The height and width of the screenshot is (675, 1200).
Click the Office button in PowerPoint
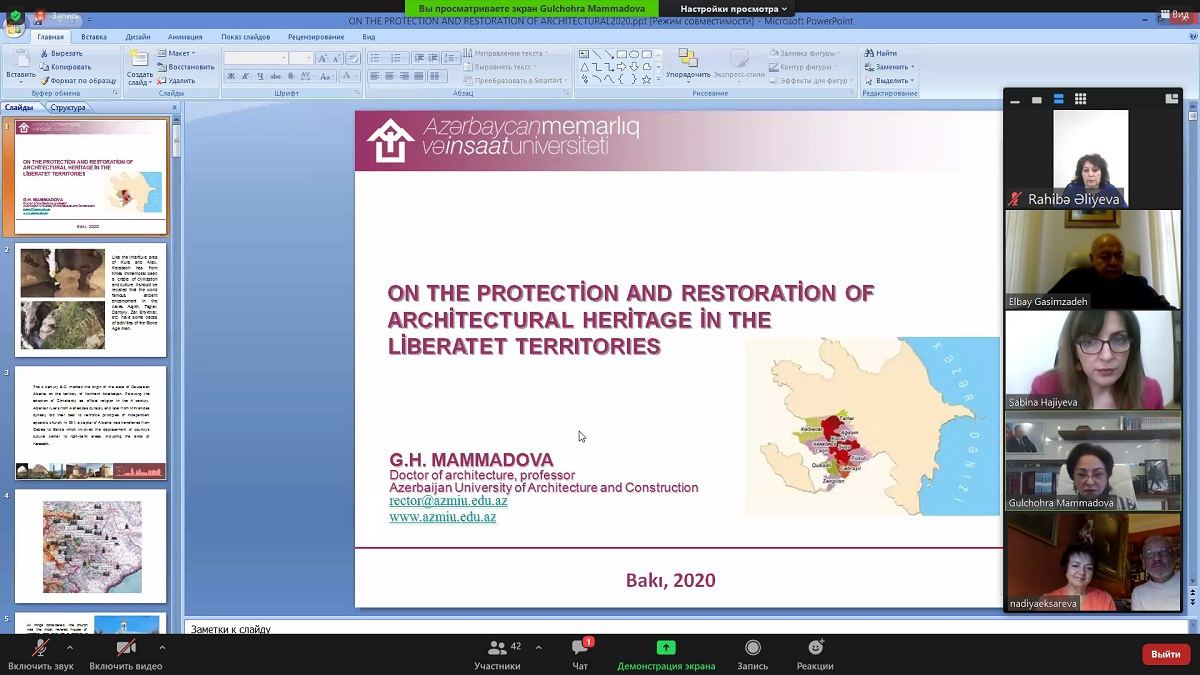click(14, 29)
